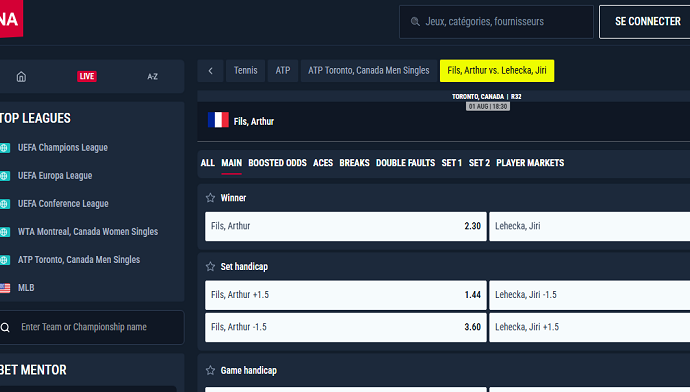Open UEFA Conference League link
The image size is (690, 392).
pos(63,204)
